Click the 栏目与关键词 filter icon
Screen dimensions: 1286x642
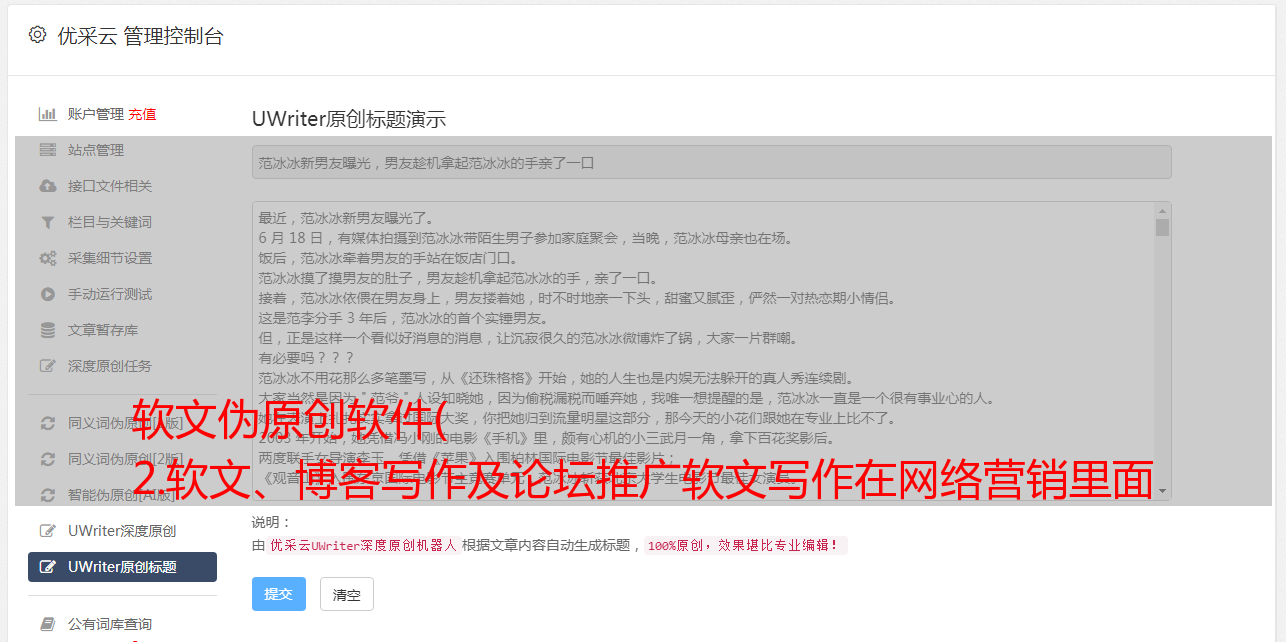pos(47,222)
